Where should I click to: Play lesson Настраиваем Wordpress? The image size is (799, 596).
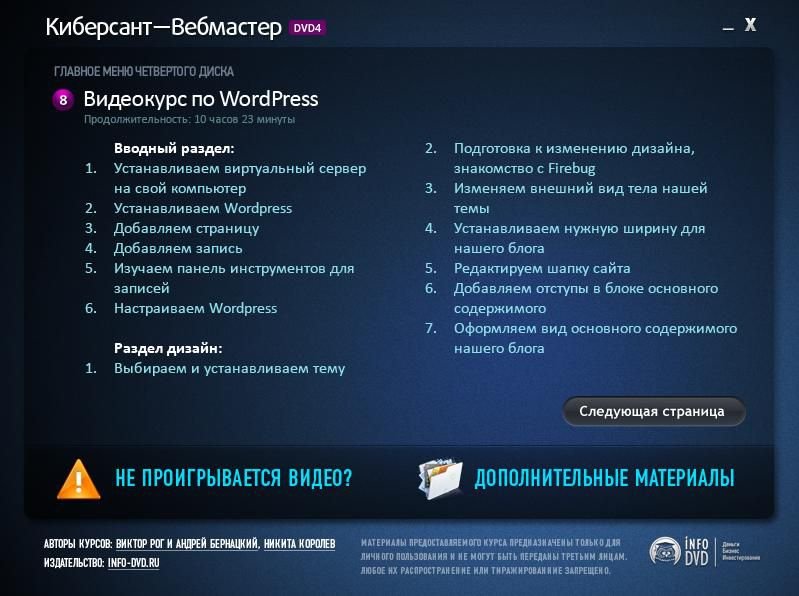pos(196,308)
